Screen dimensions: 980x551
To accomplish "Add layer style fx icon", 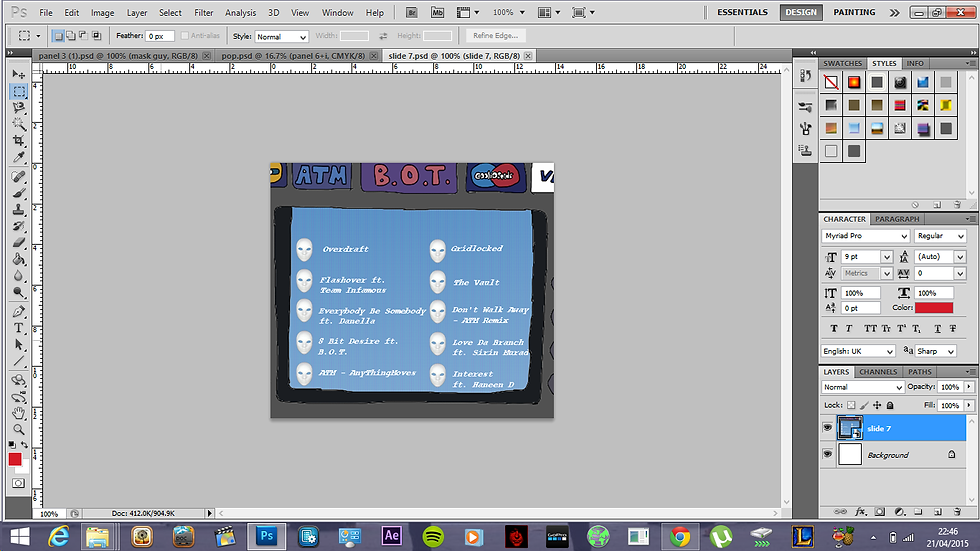I will coord(861,512).
